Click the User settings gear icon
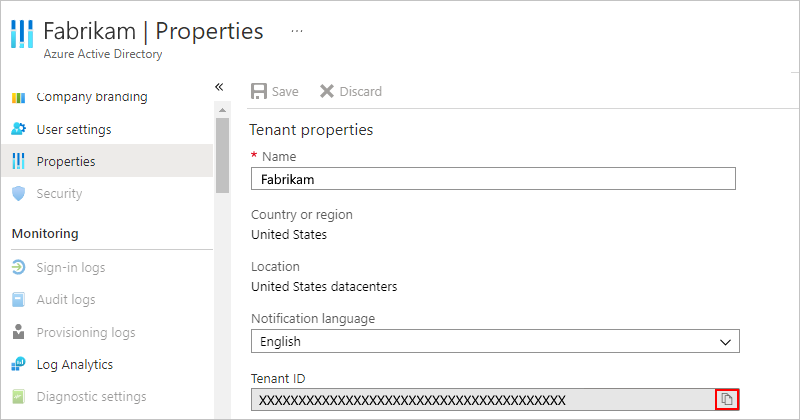800x420 pixels. (18, 129)
